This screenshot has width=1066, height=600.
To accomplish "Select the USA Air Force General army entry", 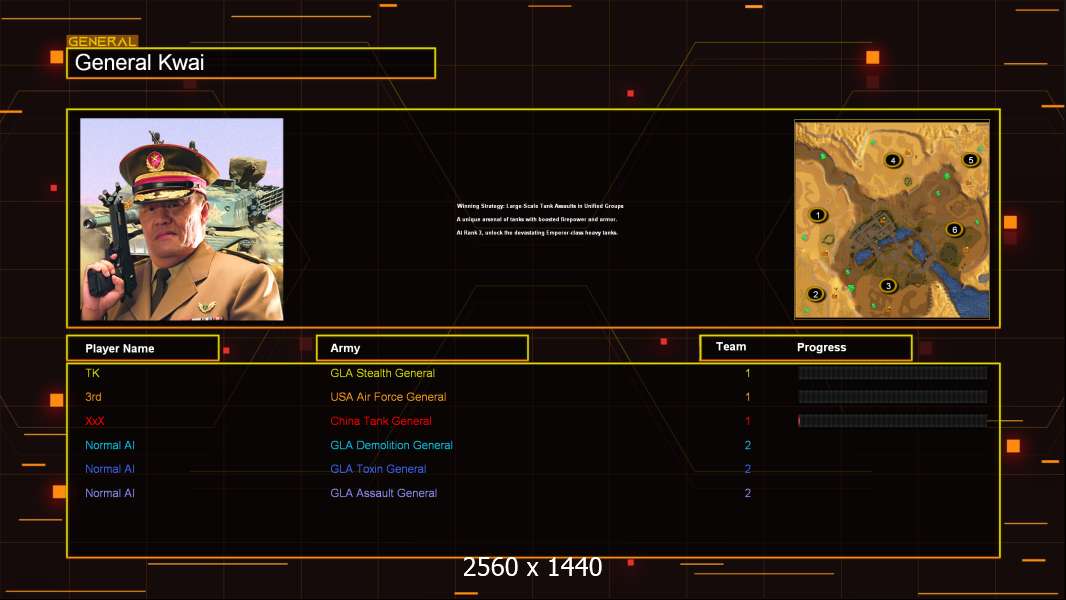I will (x=388, y=397).
